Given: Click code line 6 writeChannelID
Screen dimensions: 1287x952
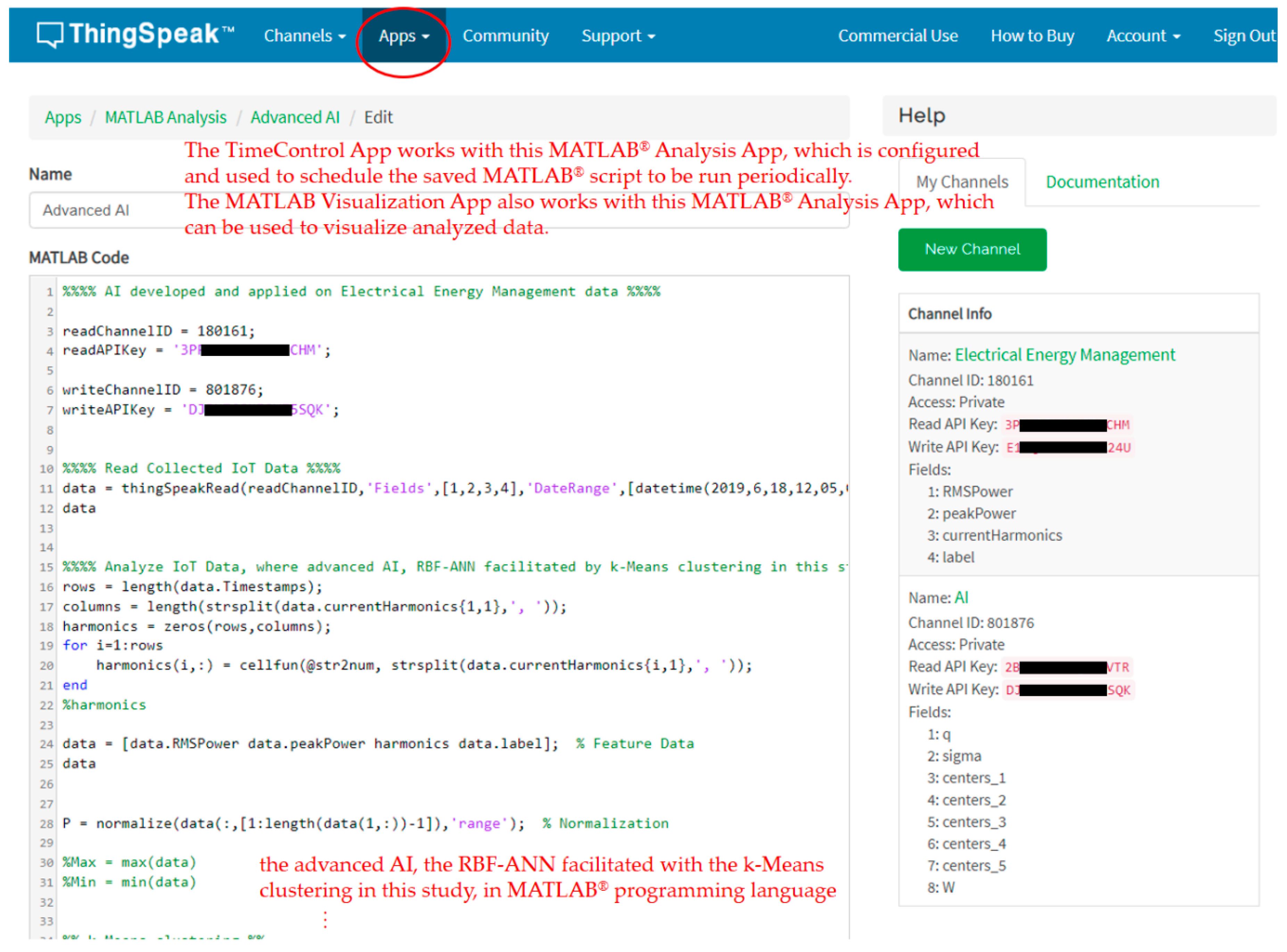Looking at the screenshot, I should point(163,390).
